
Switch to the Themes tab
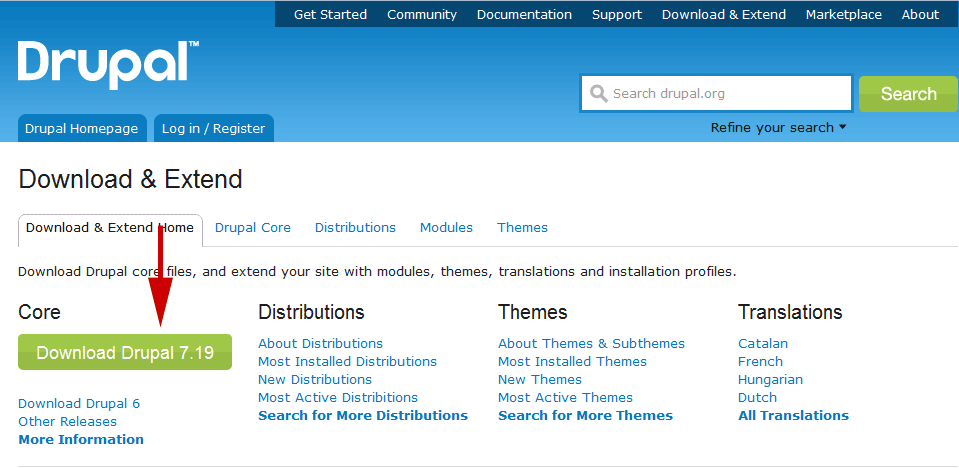(522, 228)
